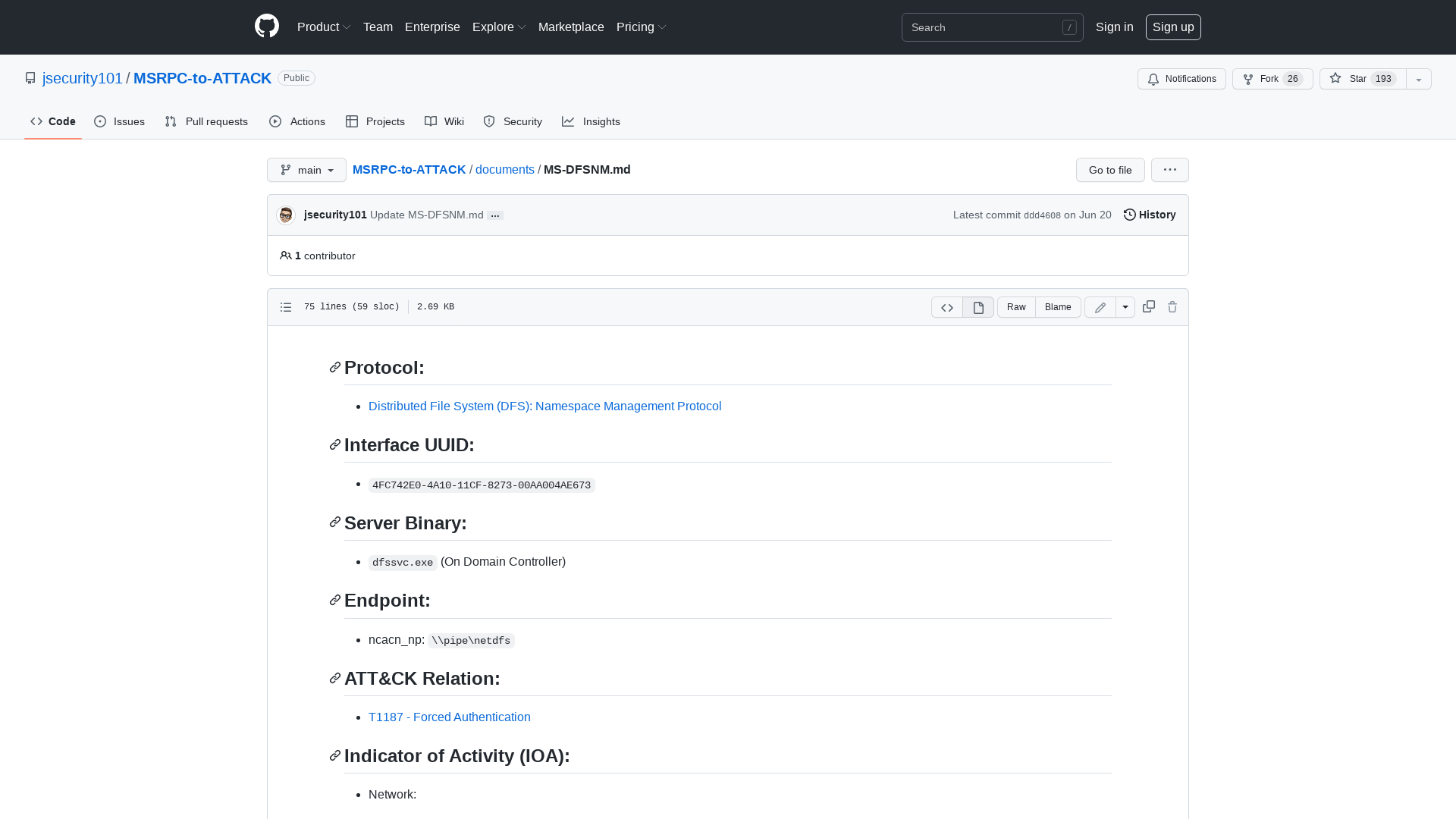Switch to the Security tab
The height and width of the screenshot is (819, 1456).
click(513, 121)
